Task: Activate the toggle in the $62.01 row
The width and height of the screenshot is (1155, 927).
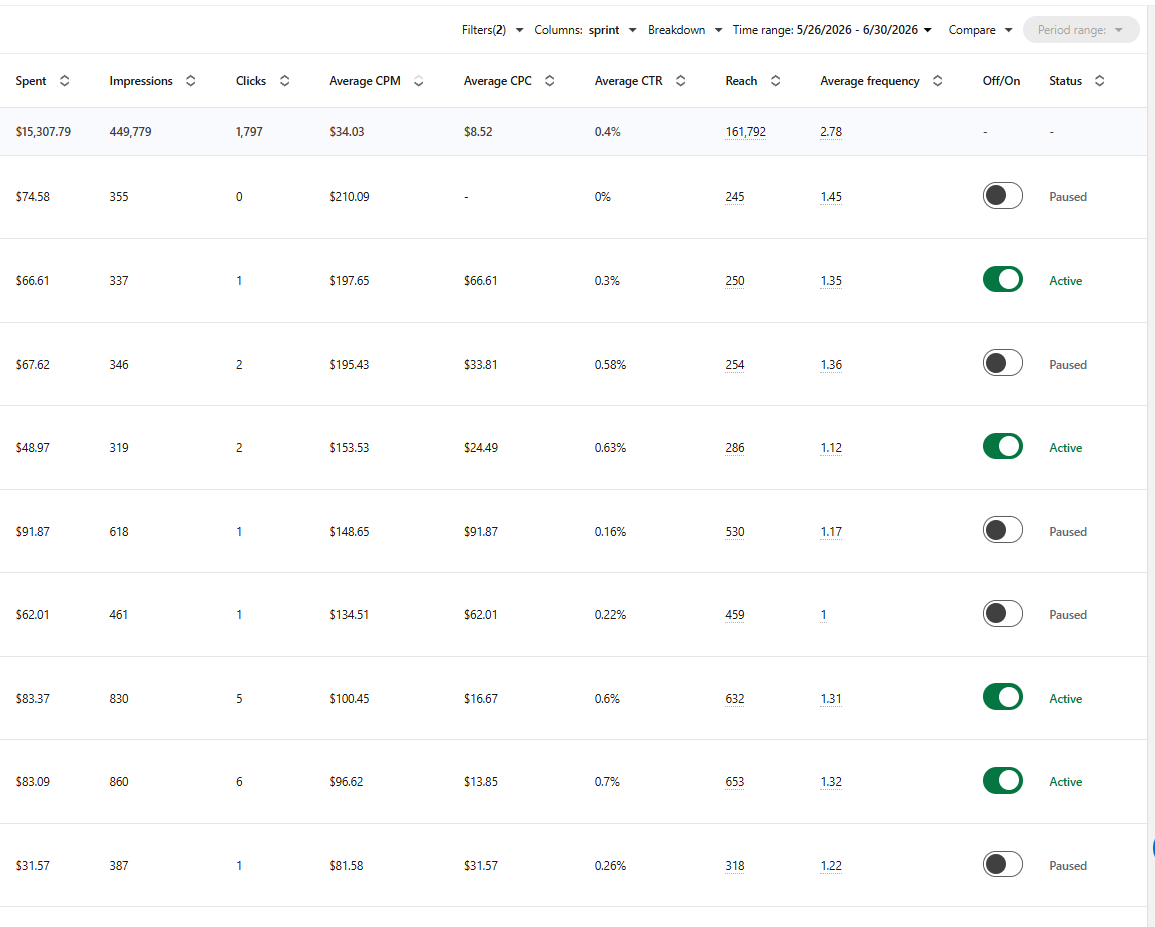Action: pyautogui.click(x=1003, y=614)
